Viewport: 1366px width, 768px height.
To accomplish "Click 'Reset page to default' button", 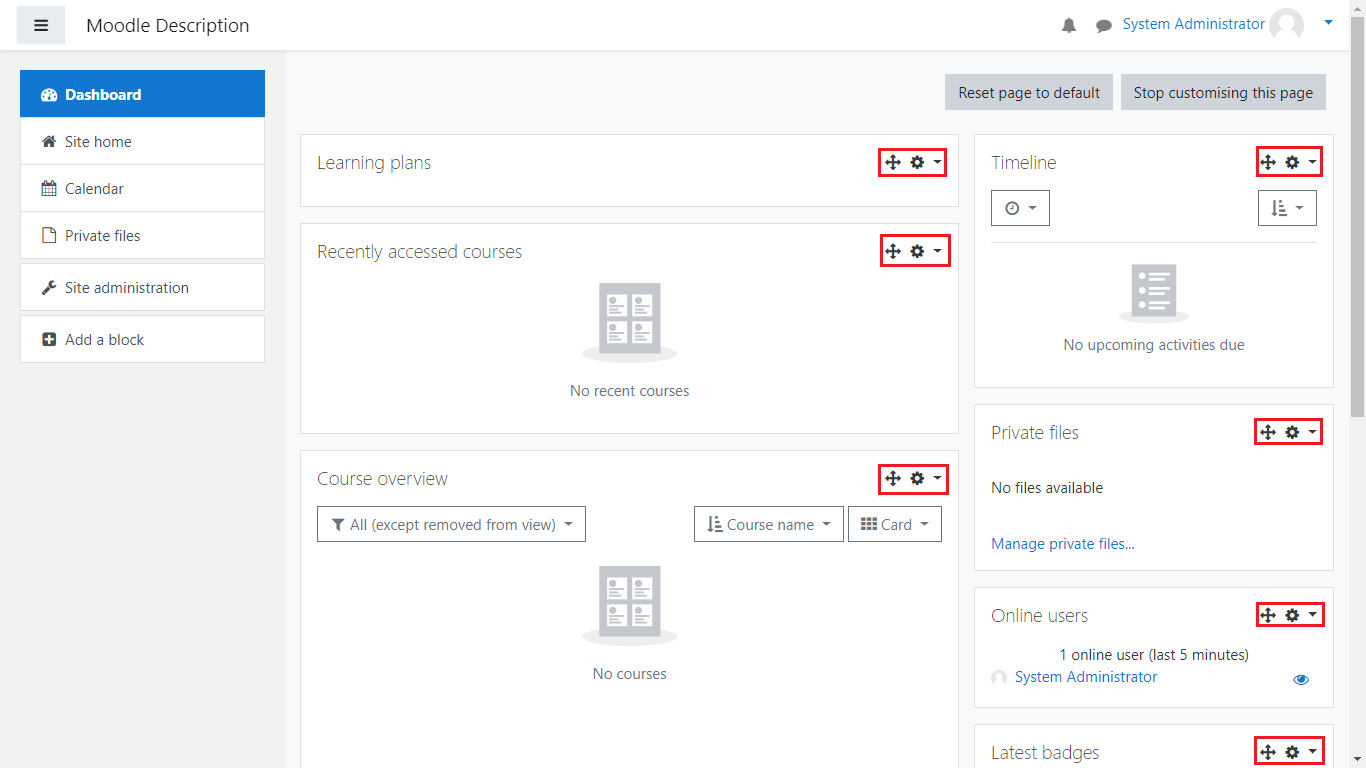I will (x=1029, y=92).
